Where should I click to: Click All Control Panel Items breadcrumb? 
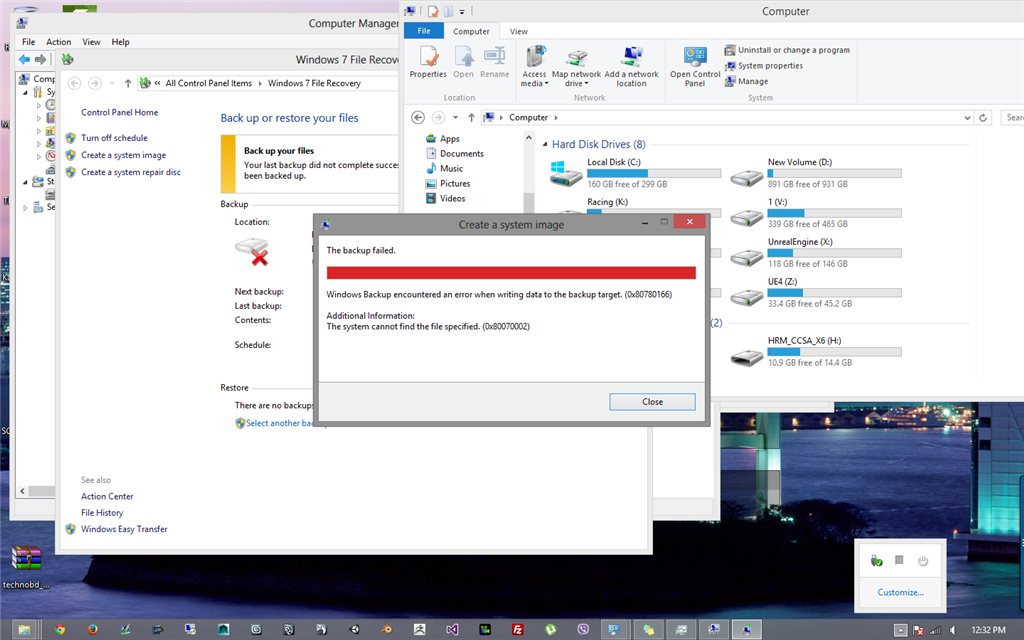(208, 83)
